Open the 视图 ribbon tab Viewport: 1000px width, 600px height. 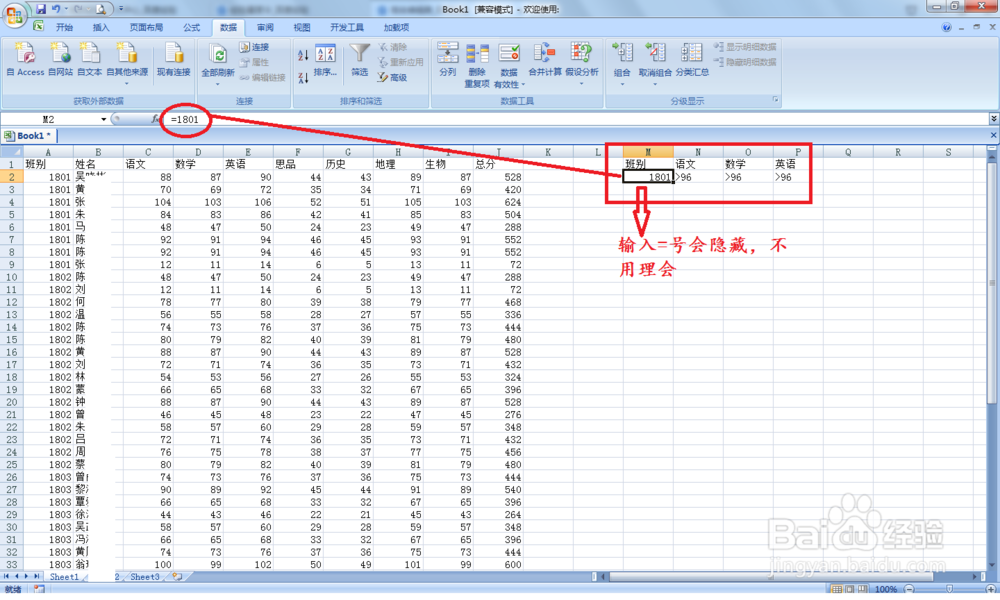pyautogui.click(x=302, y=27)
